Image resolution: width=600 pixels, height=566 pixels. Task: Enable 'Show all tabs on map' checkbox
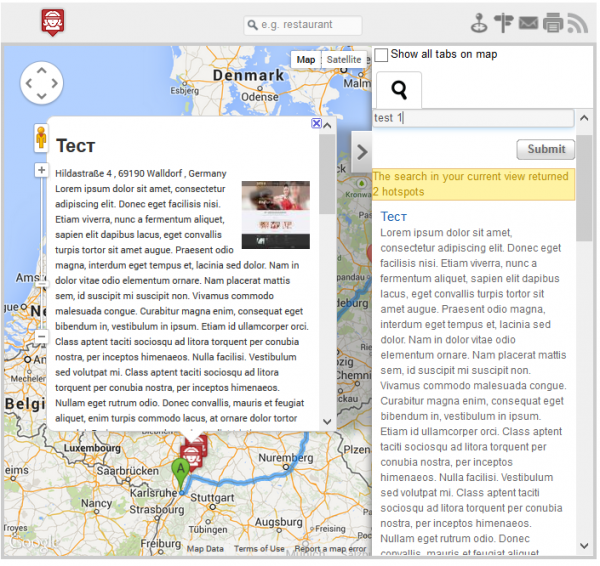tap(381, 55)
